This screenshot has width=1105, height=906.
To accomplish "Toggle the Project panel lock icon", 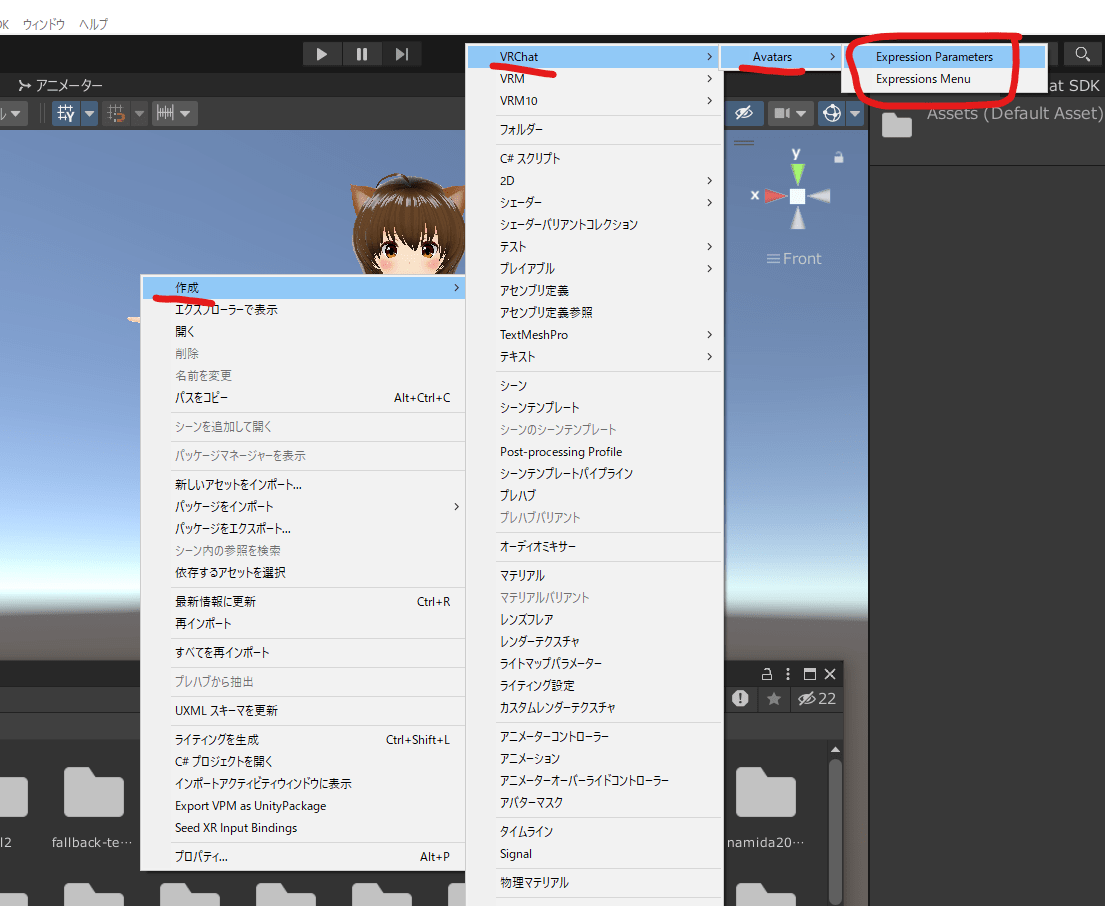I will tap(767, 673).
